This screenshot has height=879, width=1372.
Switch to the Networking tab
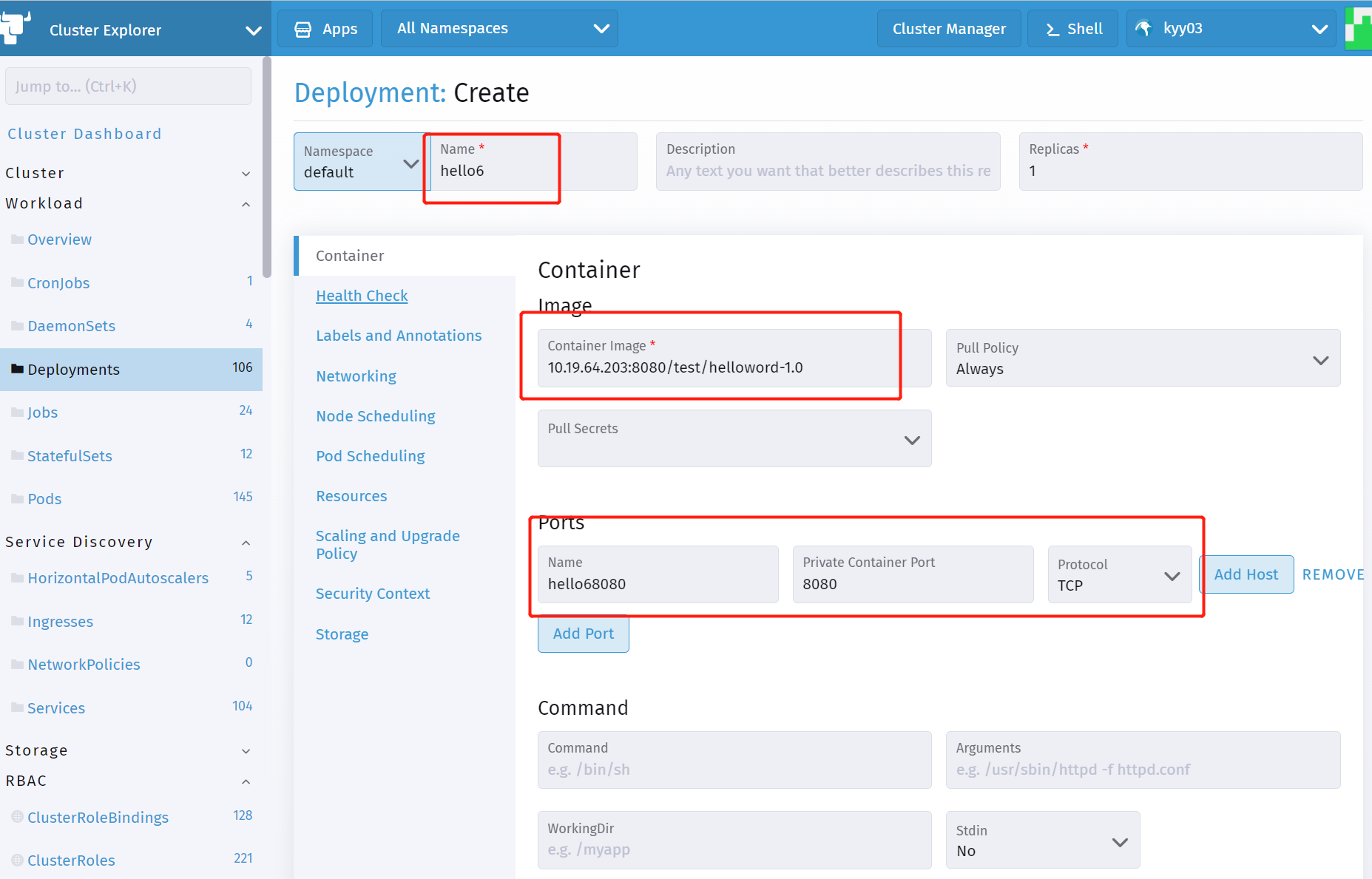356,376
